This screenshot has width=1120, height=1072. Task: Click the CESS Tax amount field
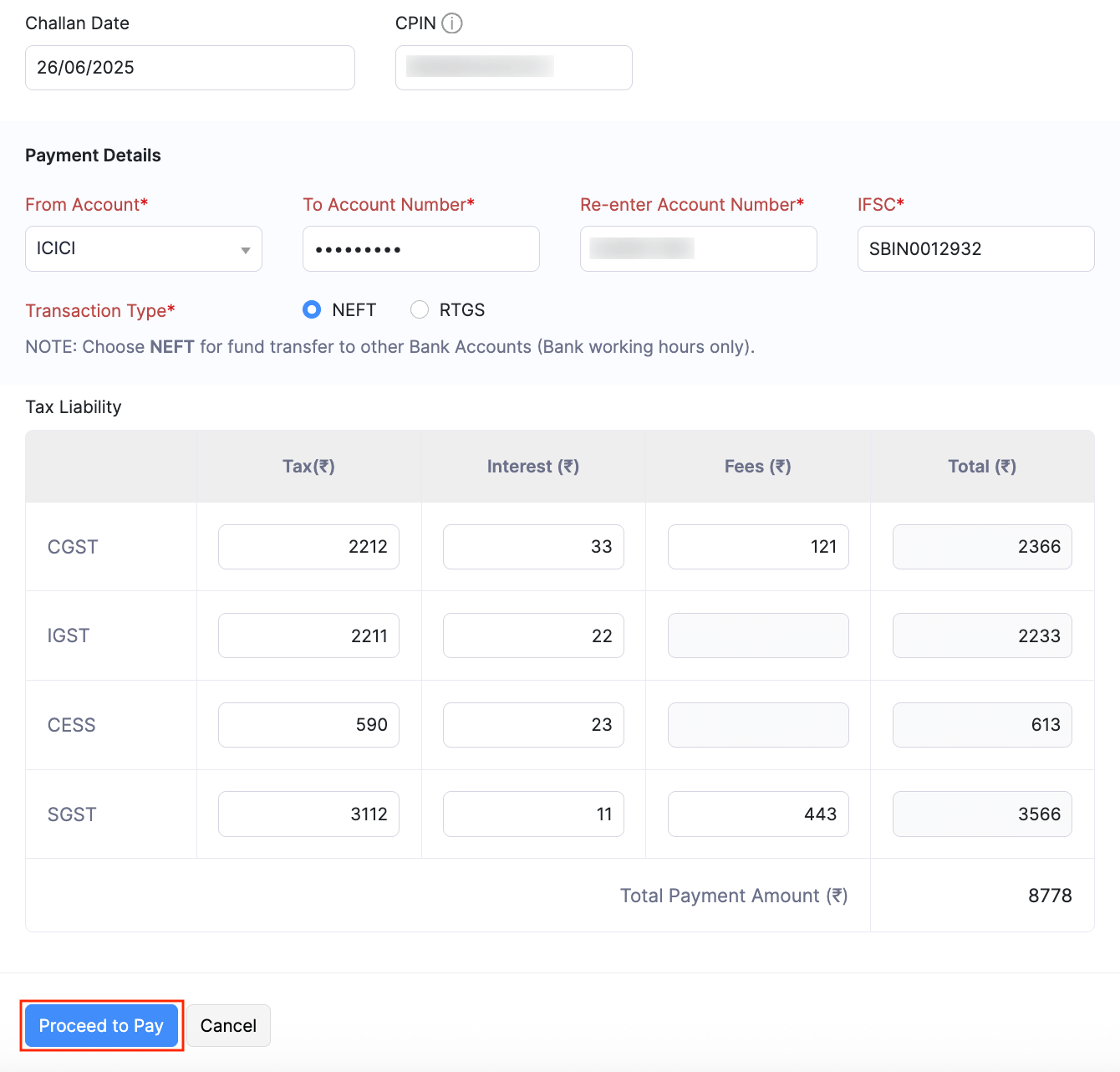pos(308,724)
